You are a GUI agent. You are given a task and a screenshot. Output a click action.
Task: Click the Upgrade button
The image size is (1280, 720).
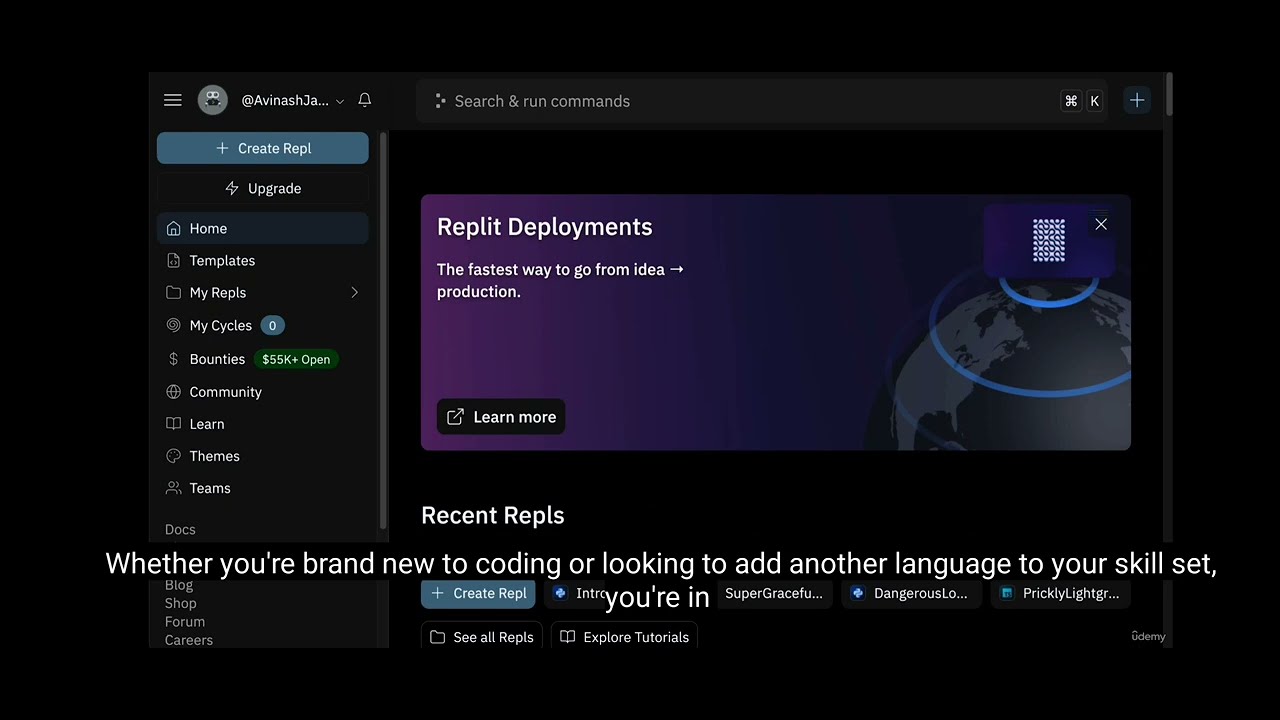coord(263,188)
